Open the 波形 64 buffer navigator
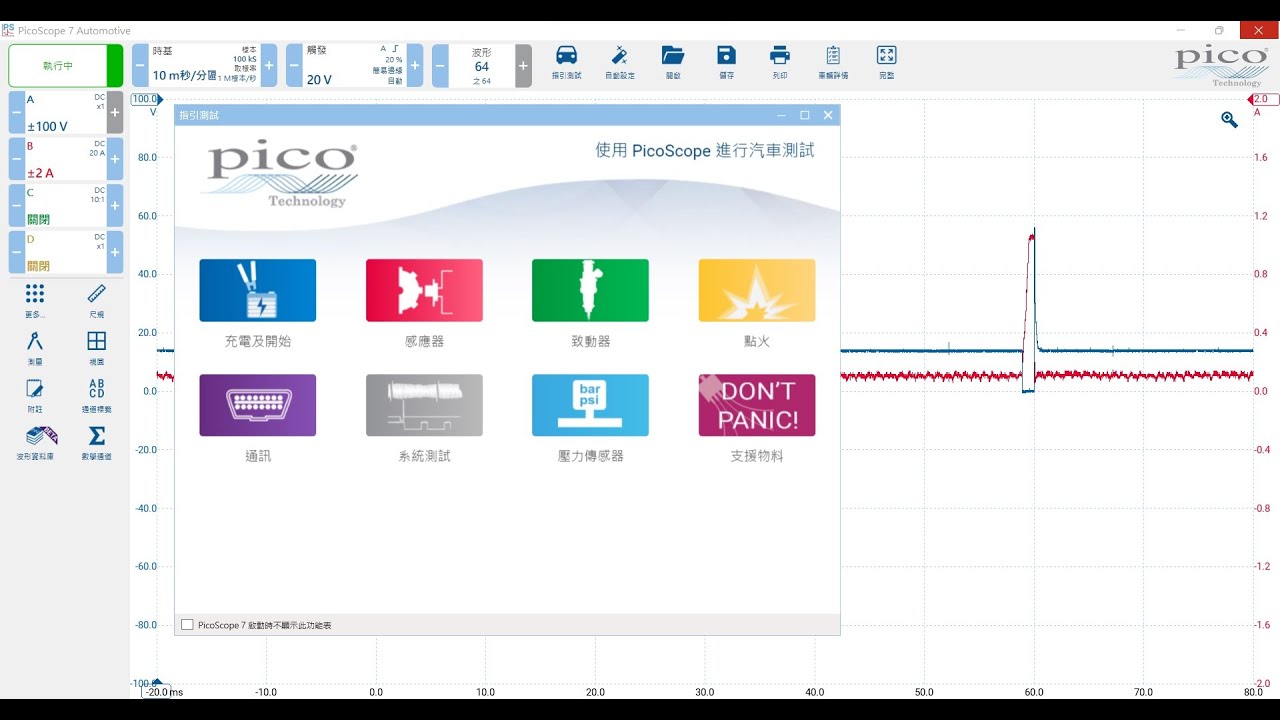 point(482,65)
